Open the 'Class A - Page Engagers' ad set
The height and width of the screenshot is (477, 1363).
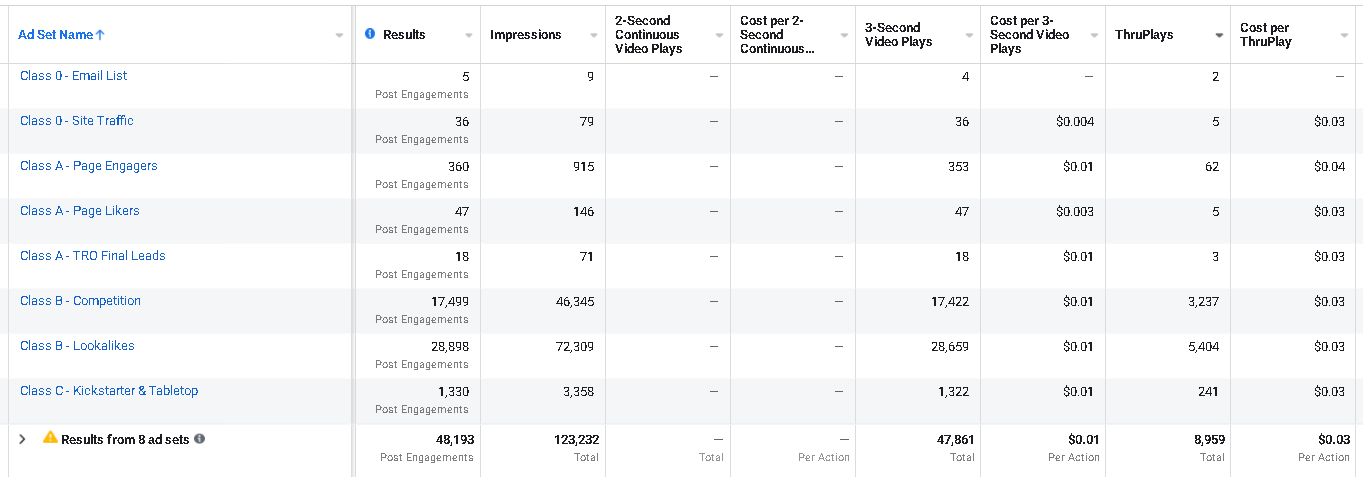tap(89, 166)
